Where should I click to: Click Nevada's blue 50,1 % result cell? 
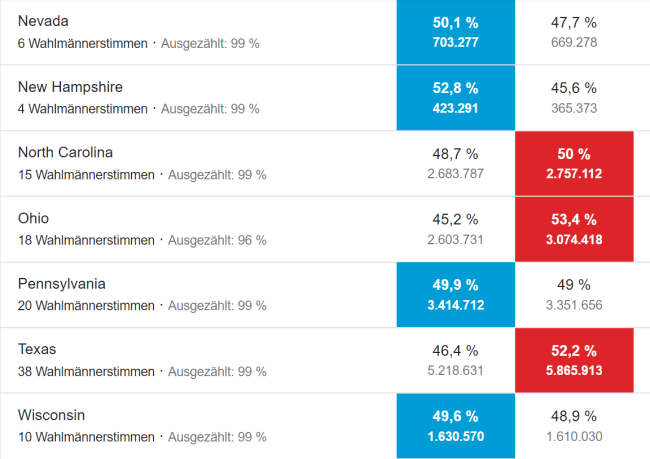click(455, 32)
